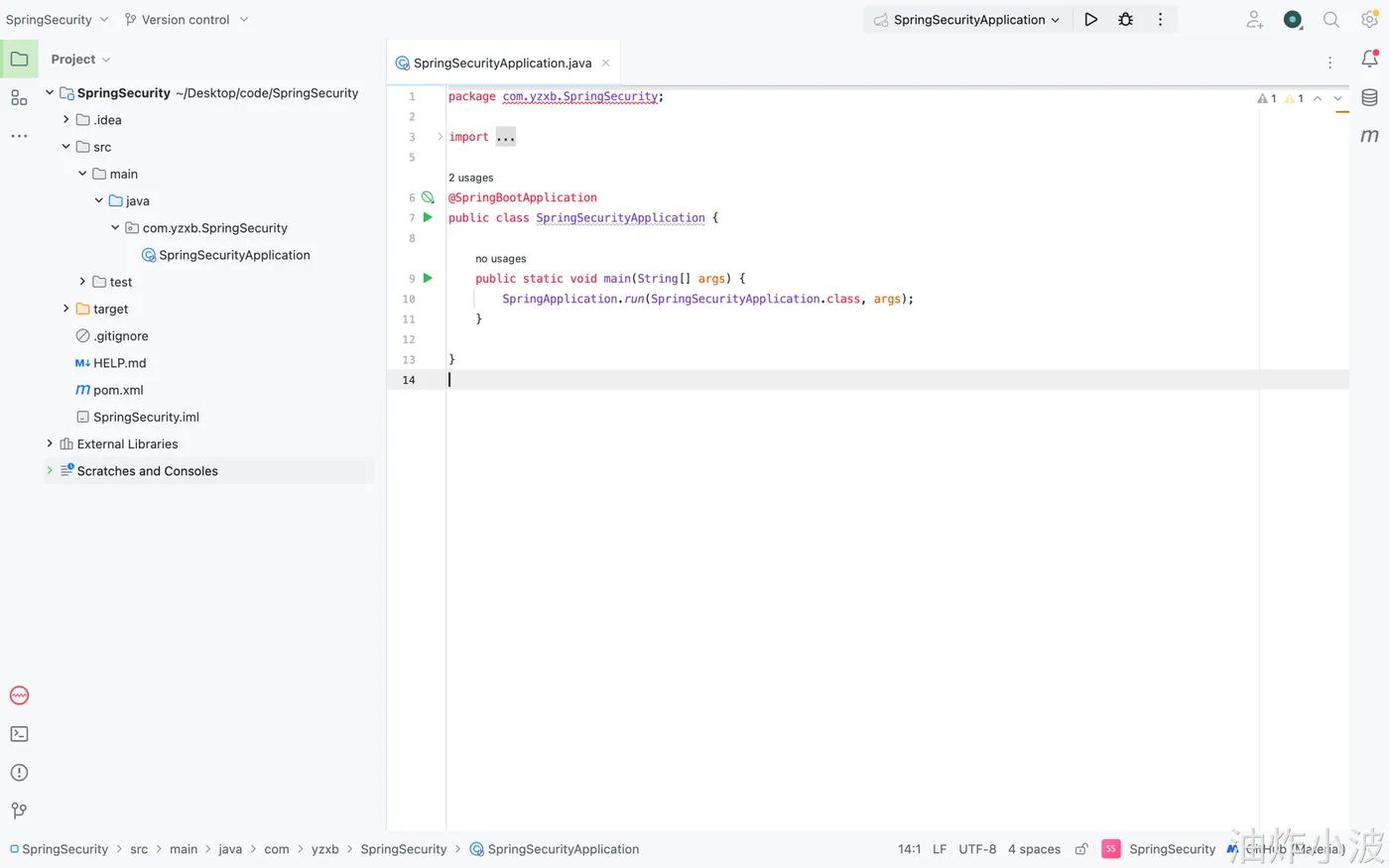The height and width of the screenshot is (868, 1389).
Task: Open the Problems tool window
Action: [x=19, y=773]
